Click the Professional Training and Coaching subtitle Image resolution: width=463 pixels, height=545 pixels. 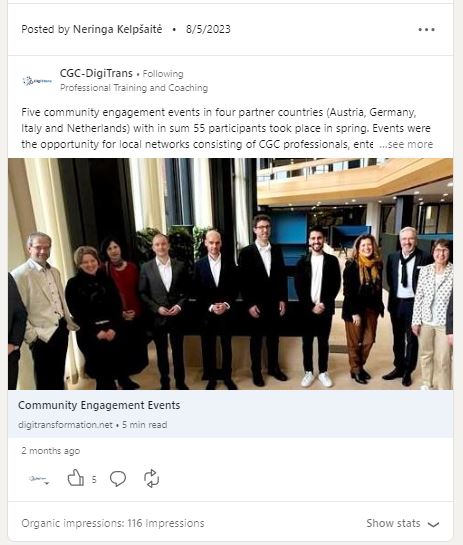[134, 88]
